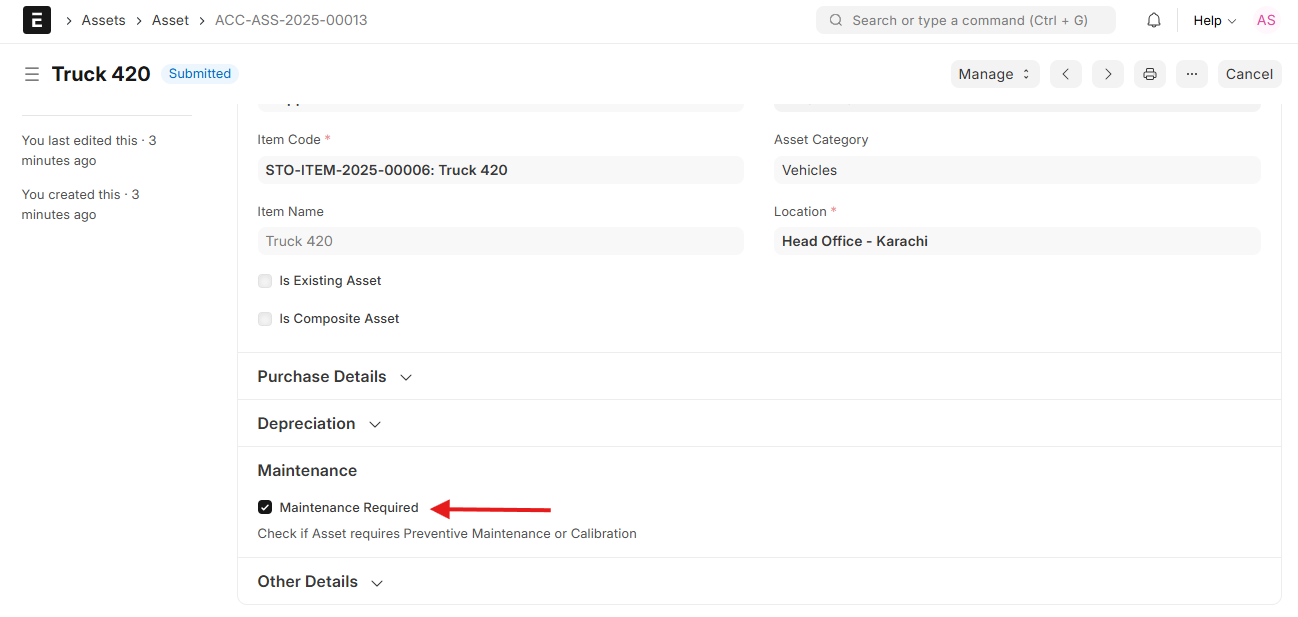The width and height of the screenshot is (1298, 617).
Task: Open the three-dot more options menu
Action: [x=1191, y=74]
